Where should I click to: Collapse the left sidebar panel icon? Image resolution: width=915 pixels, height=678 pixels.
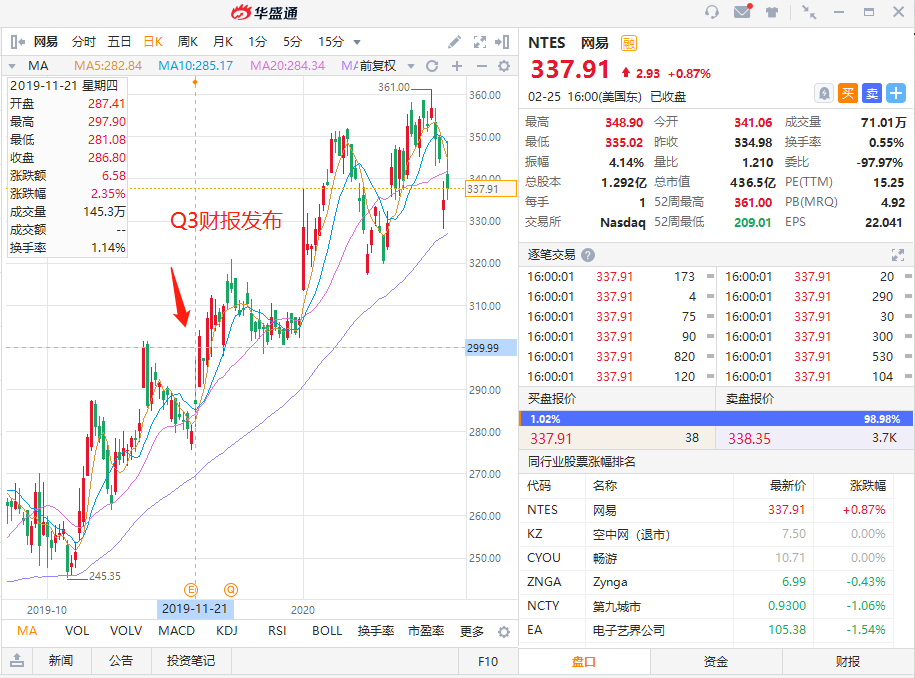click(18, 42)
